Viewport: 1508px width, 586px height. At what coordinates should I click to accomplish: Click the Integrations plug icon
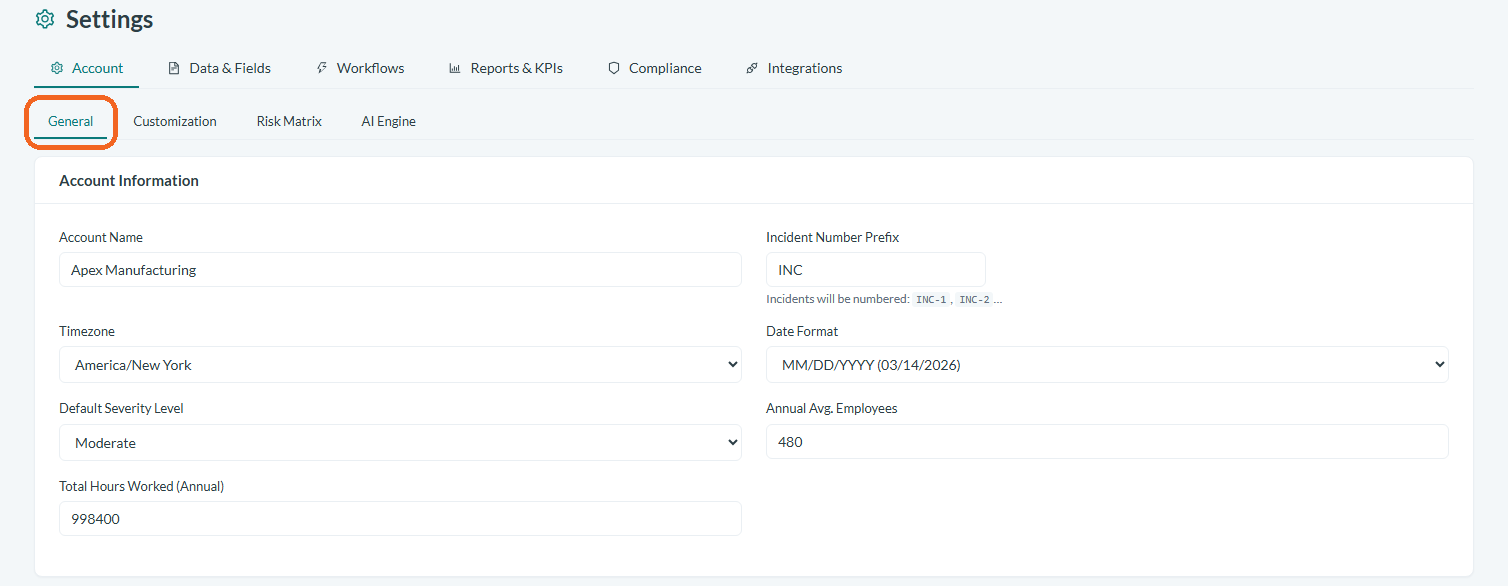coord(752,68)
